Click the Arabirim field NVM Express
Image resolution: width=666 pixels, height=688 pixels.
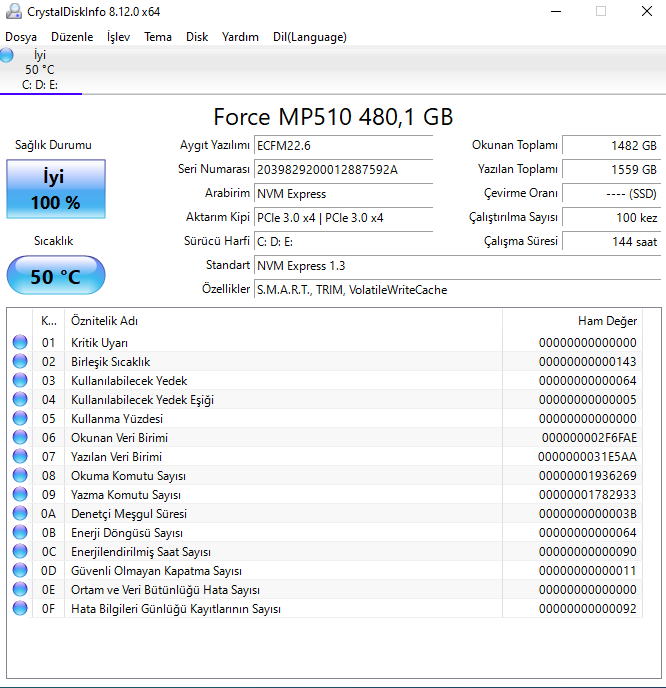click(x=343, y=194)
